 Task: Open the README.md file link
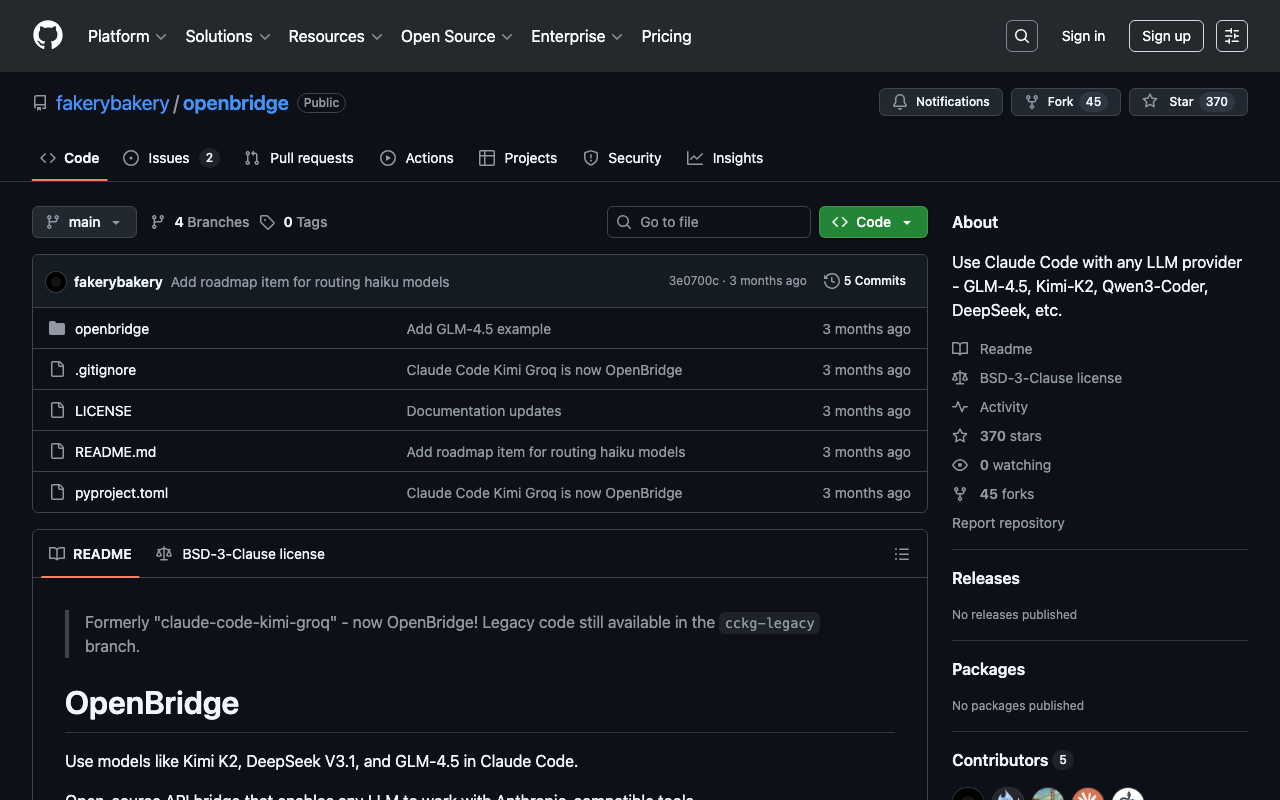115,452
